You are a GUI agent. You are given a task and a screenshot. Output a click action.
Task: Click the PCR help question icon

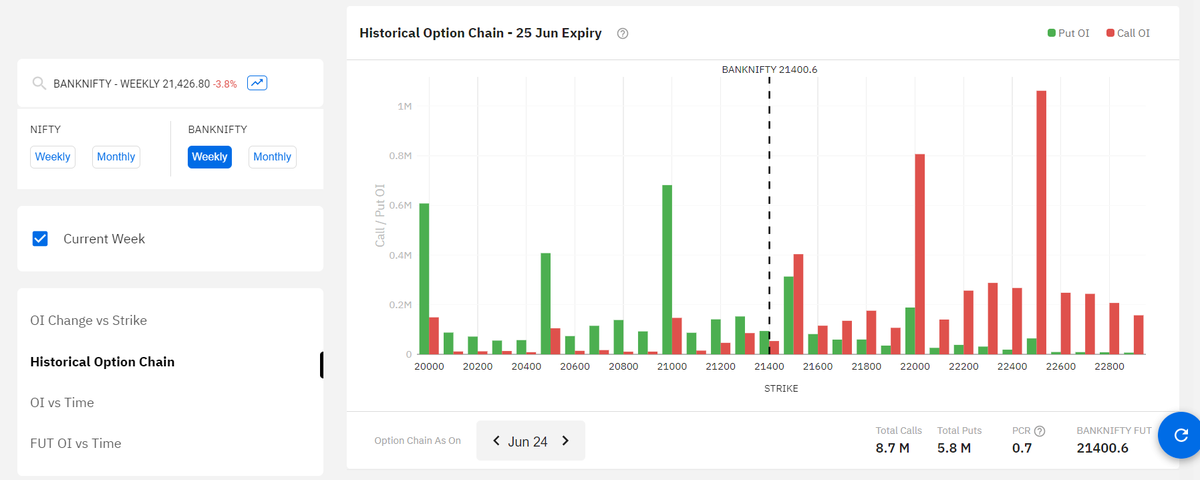pos(1039,431)
